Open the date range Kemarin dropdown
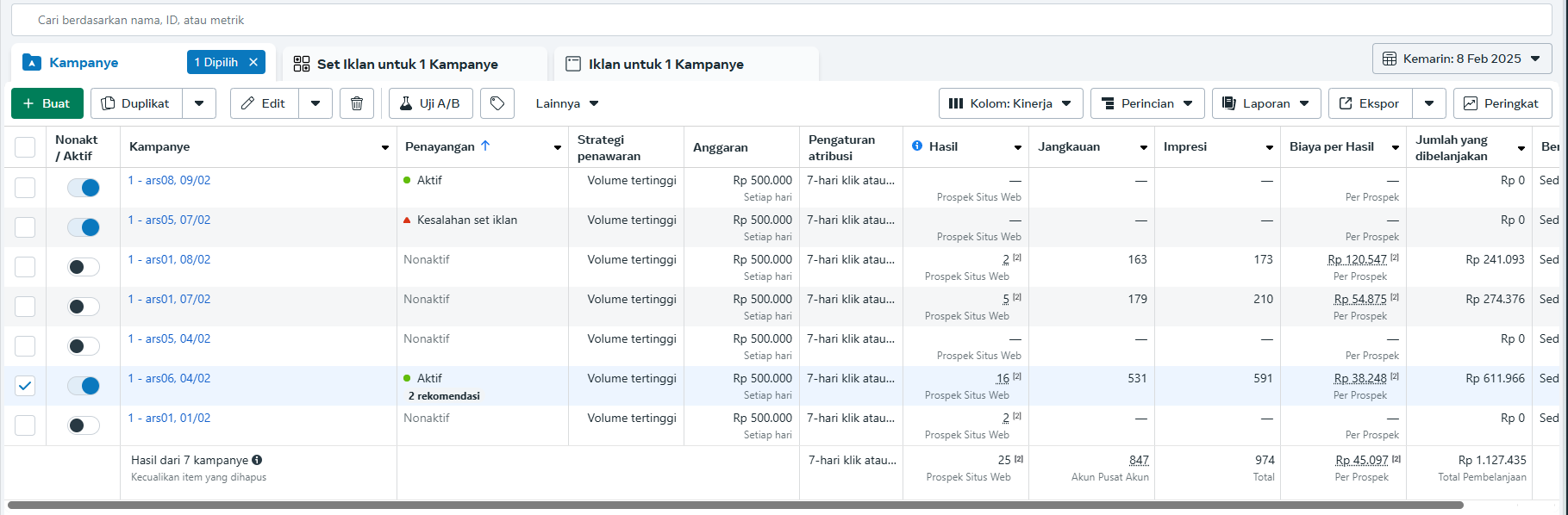The image size is (1568, 515). (1461, 59)
